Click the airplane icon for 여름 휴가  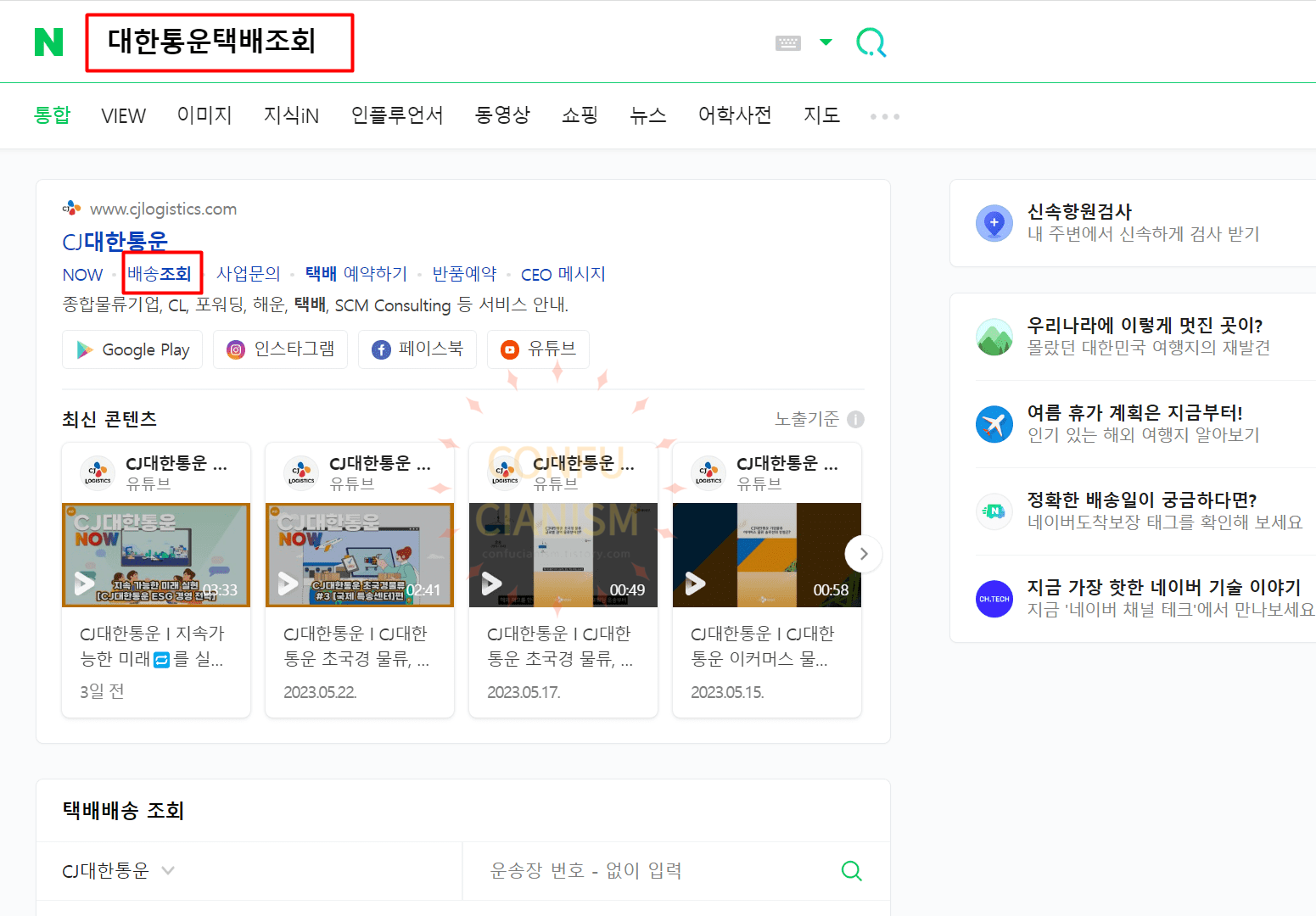pos(994,424)
